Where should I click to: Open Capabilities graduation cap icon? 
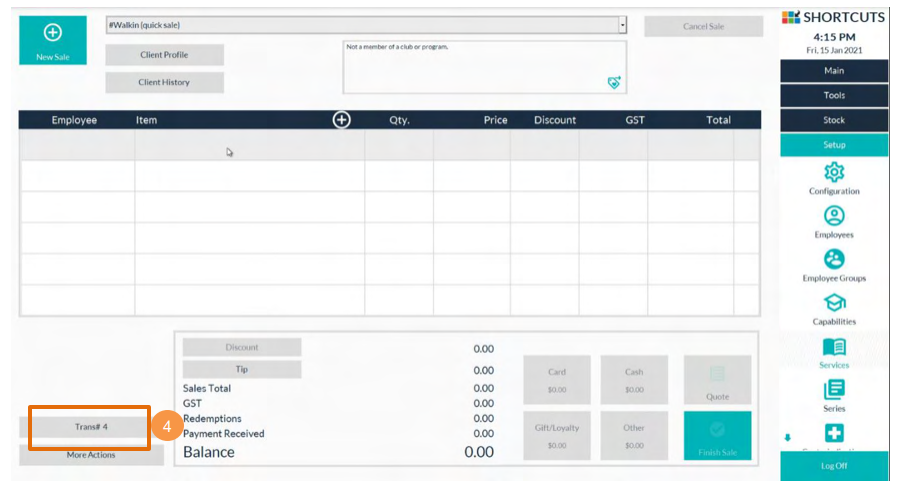(834, 302)
